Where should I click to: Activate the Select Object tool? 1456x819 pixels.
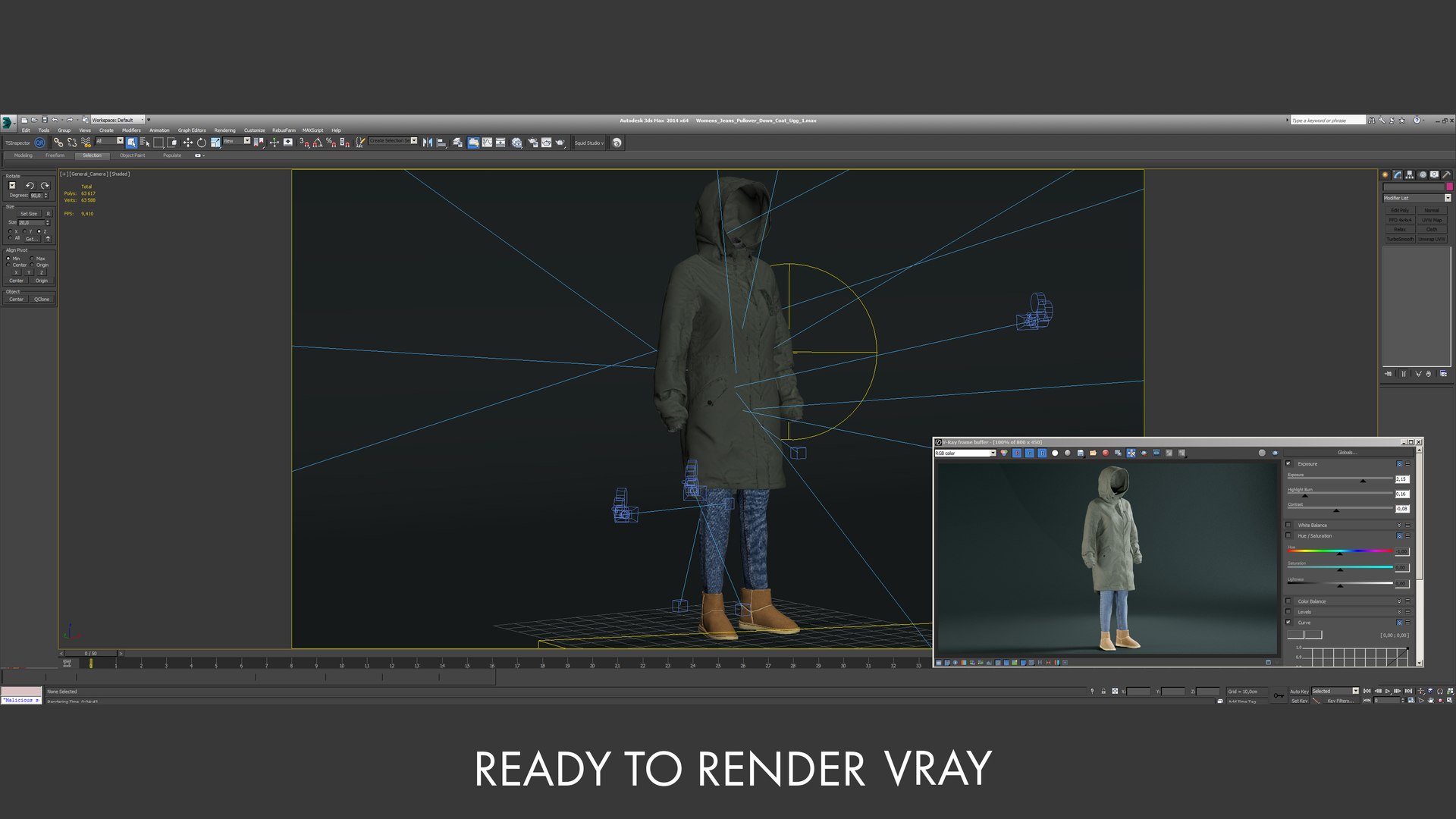(x=131, y=142)
